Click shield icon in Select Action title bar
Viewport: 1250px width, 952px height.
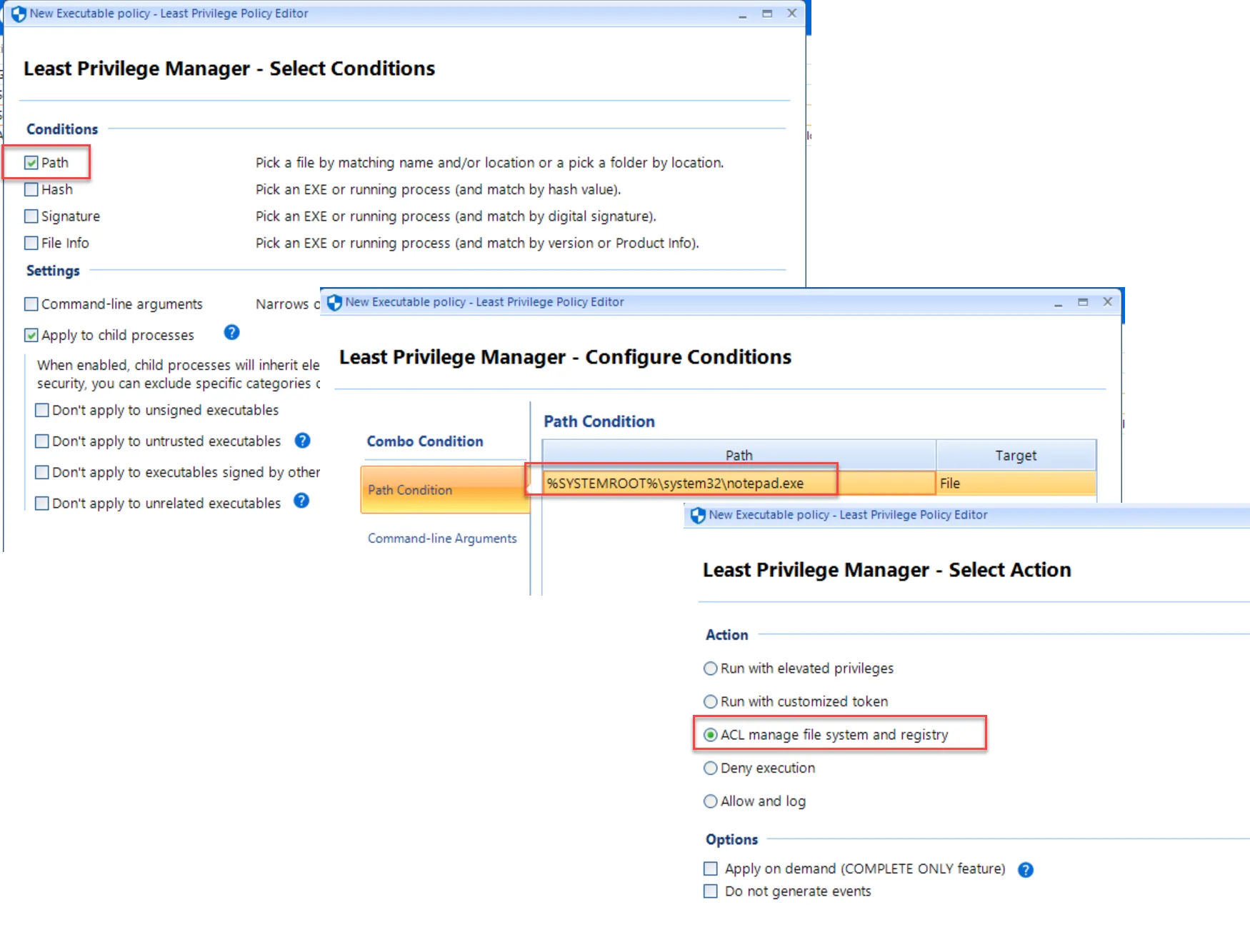(x=697, y=515)
